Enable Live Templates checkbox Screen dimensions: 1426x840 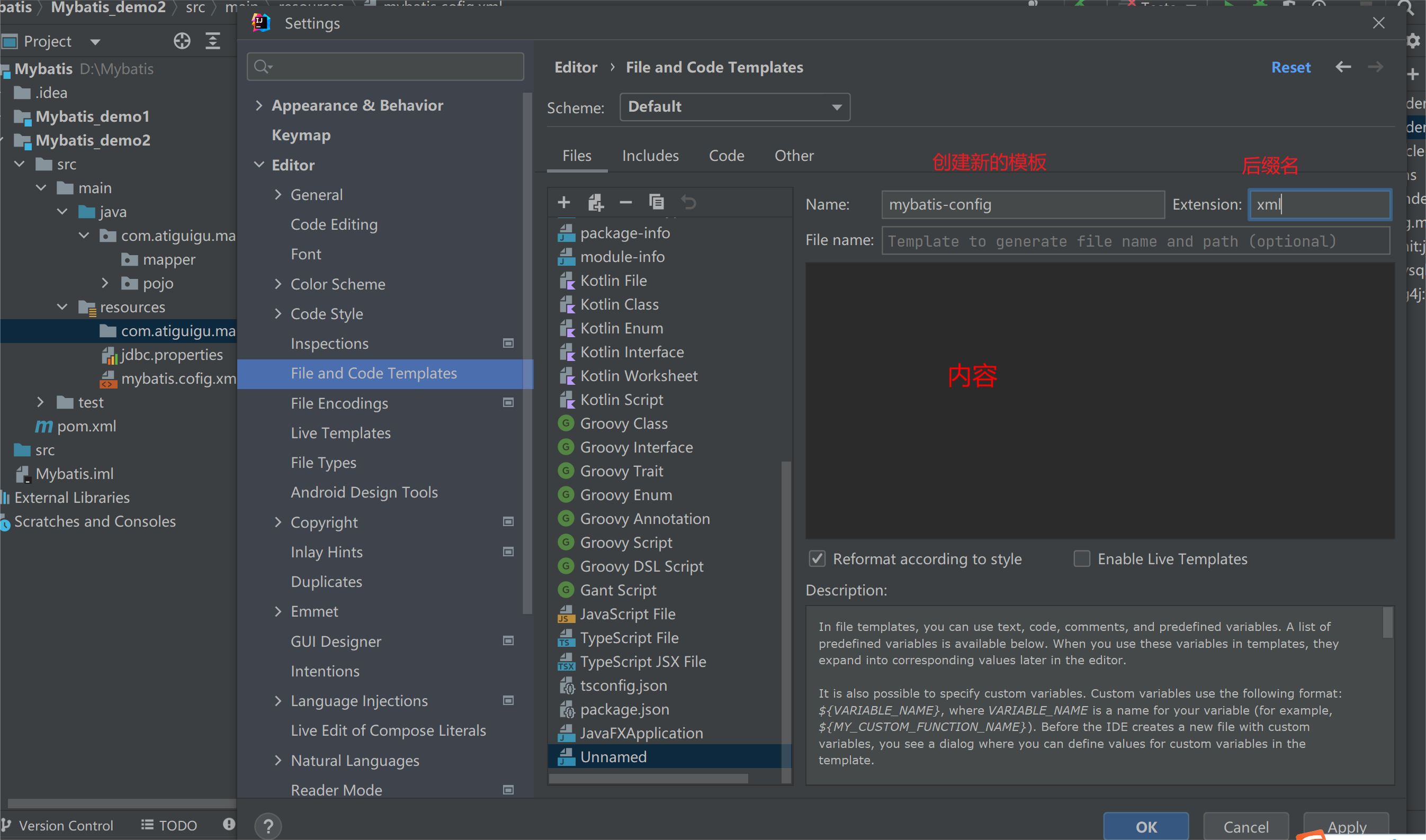tap(1082, 559)
